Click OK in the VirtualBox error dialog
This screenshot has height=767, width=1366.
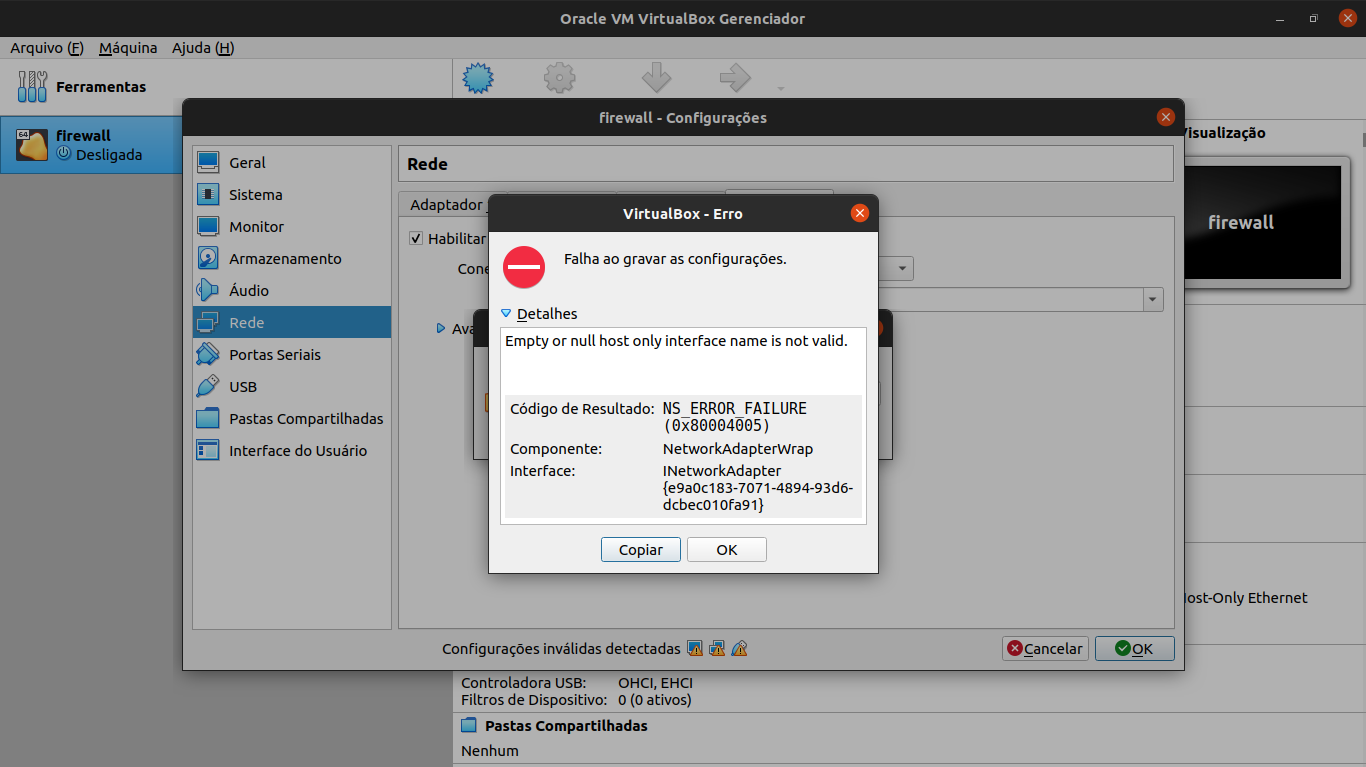coord(727,550)
